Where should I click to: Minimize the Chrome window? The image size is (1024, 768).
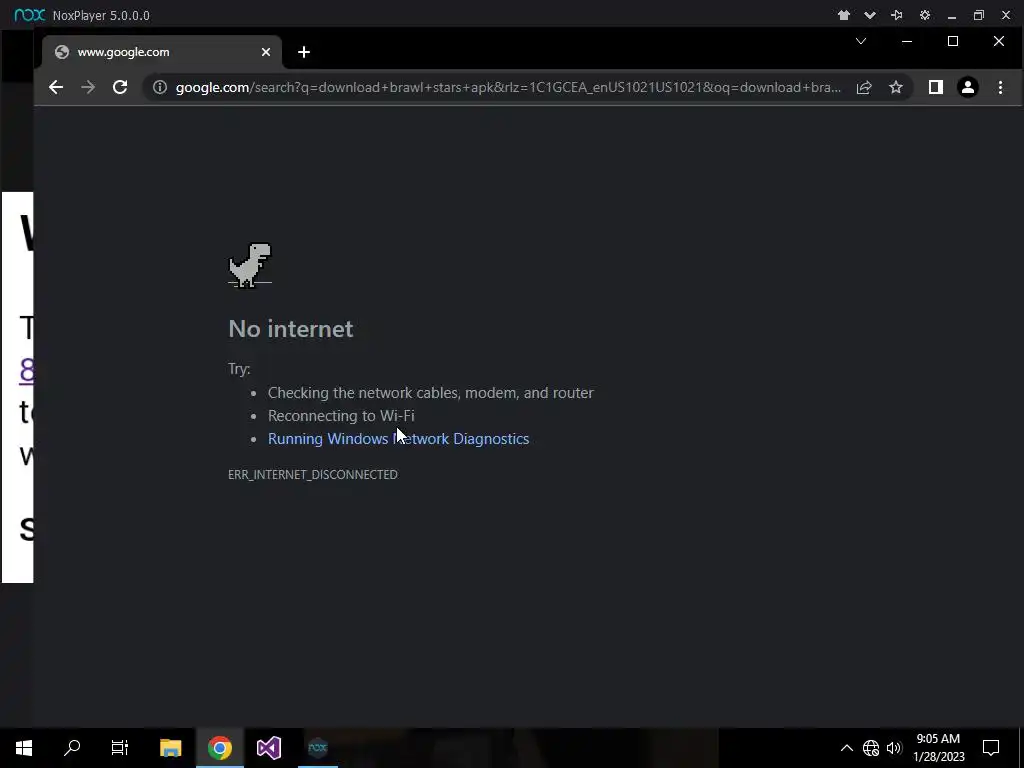tap(907, 41)
